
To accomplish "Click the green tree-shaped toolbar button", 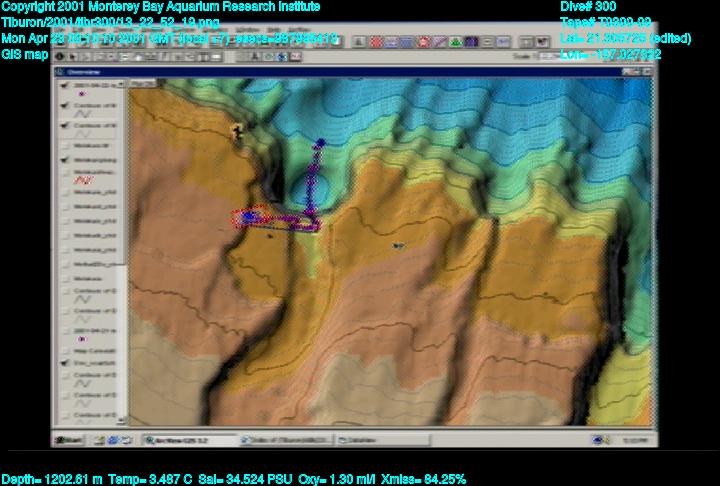I will tap(456, 42).
